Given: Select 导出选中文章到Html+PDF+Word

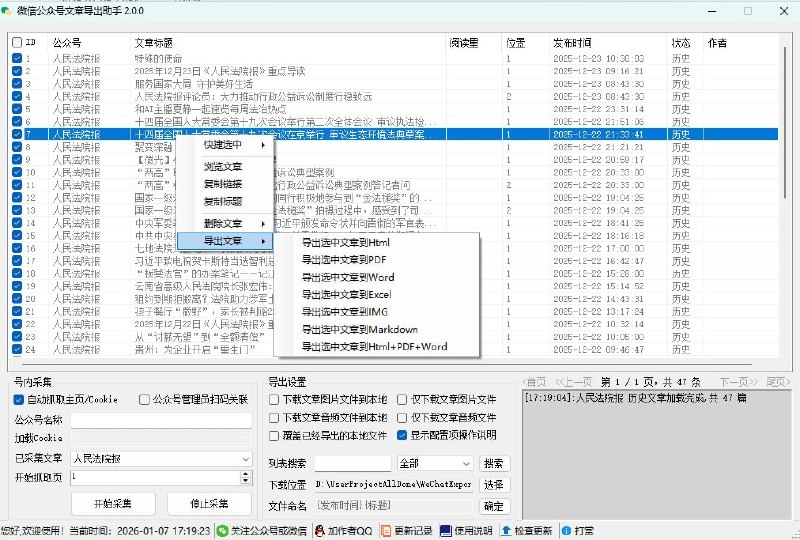Looking at the screenshot, I should click(377, 347).
